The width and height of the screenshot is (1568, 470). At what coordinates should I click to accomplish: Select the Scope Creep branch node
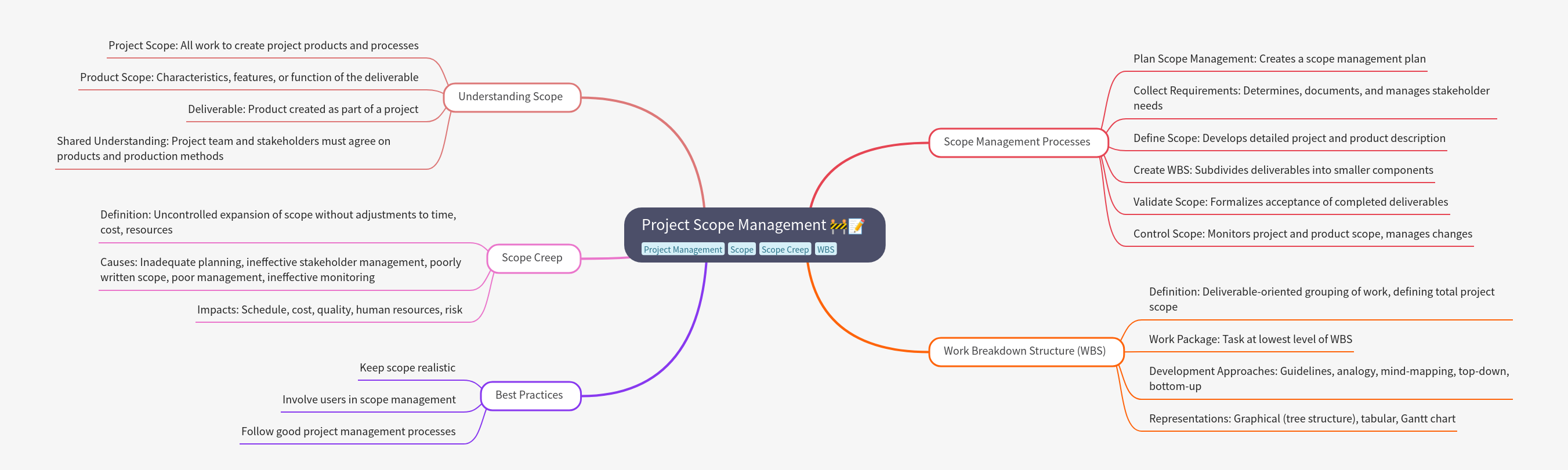(x=533, y=258)
